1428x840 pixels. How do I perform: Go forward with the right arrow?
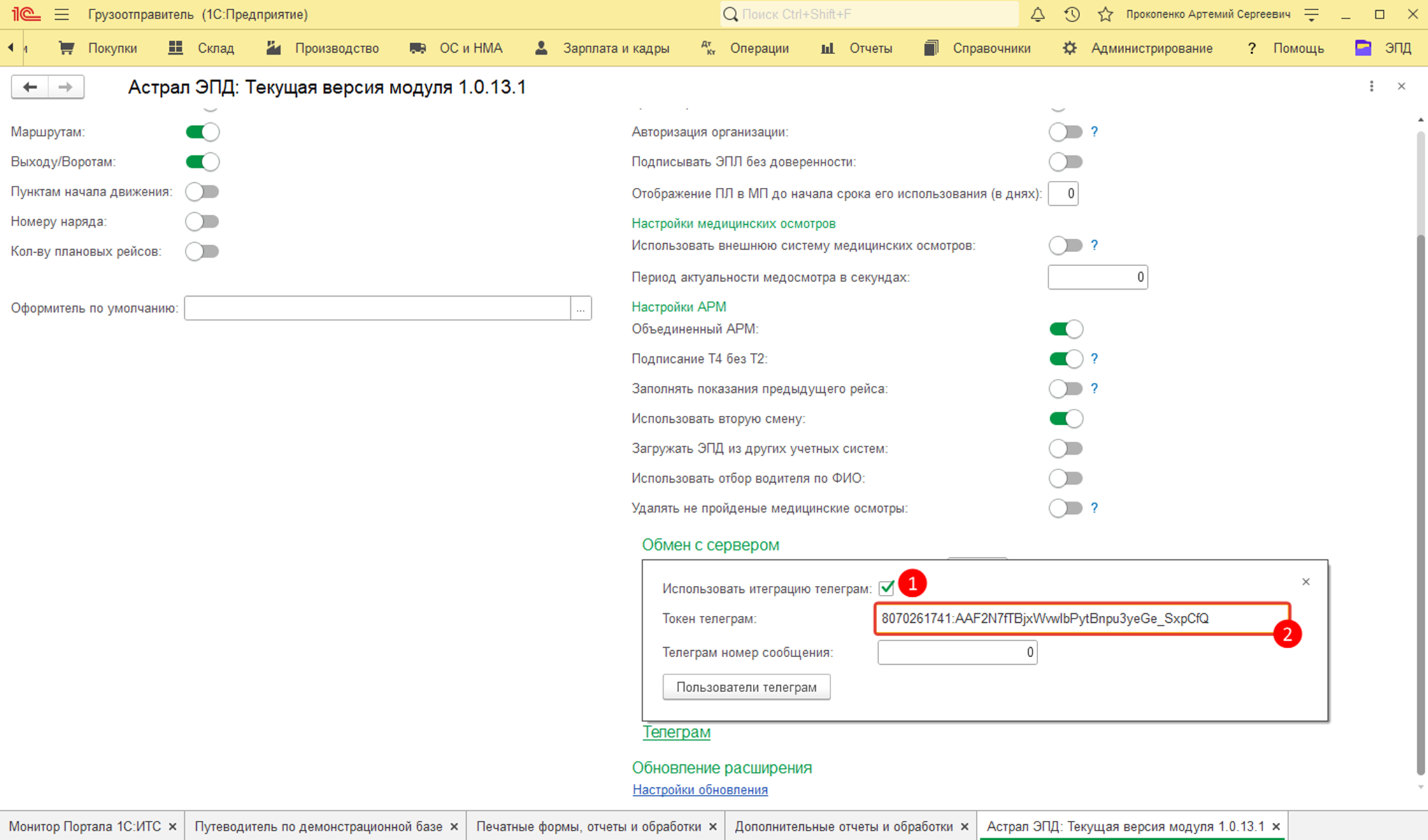(66, 87)
